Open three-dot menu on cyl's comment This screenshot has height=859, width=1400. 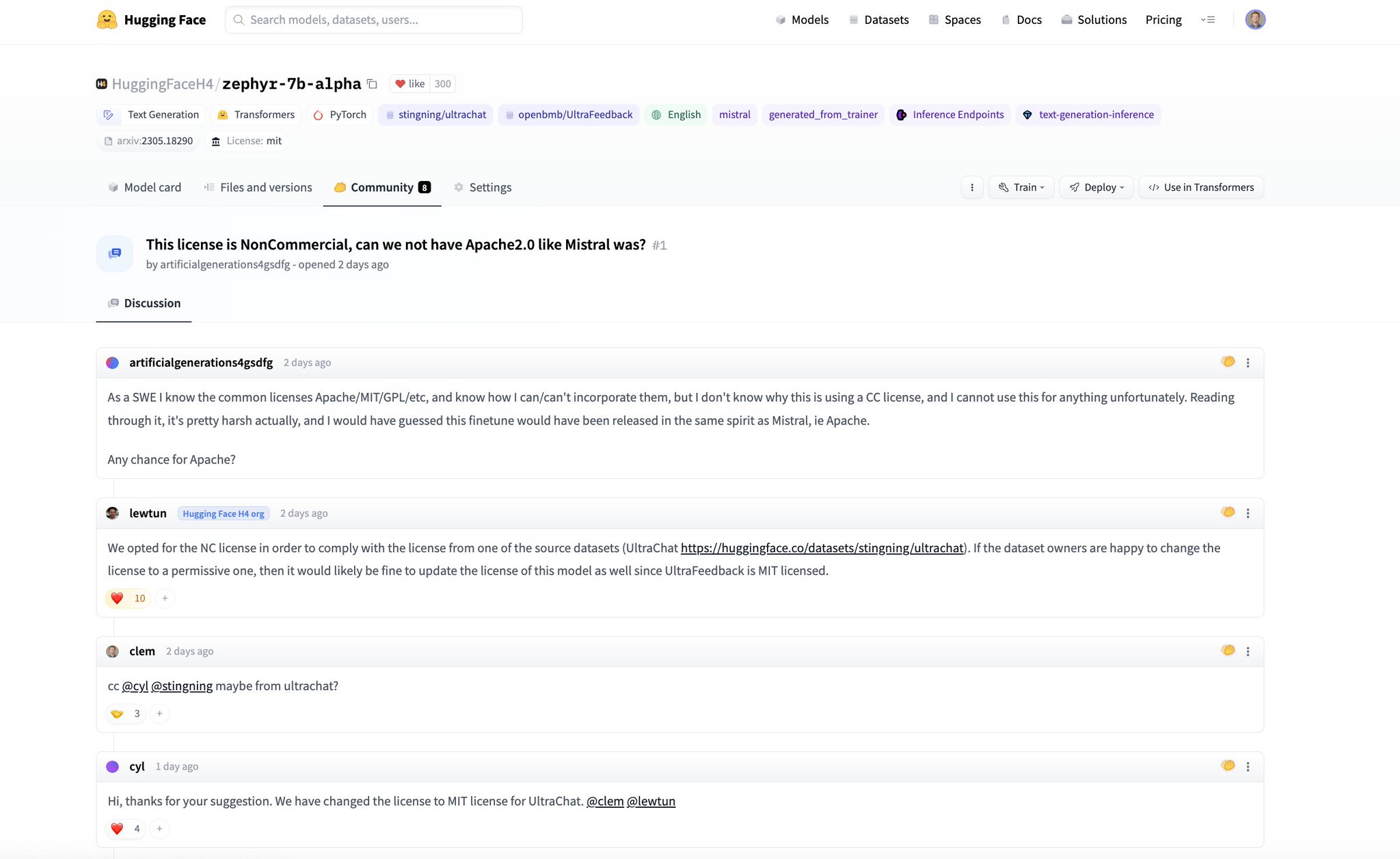click(x=1248, y=767)
